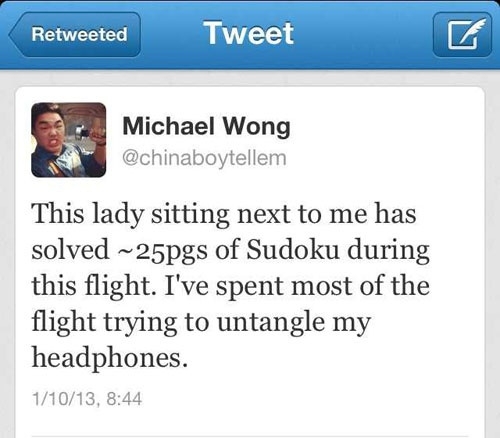Tap the line 'this flight. I've spent most'
500x438 pixels.
point(231,286)
